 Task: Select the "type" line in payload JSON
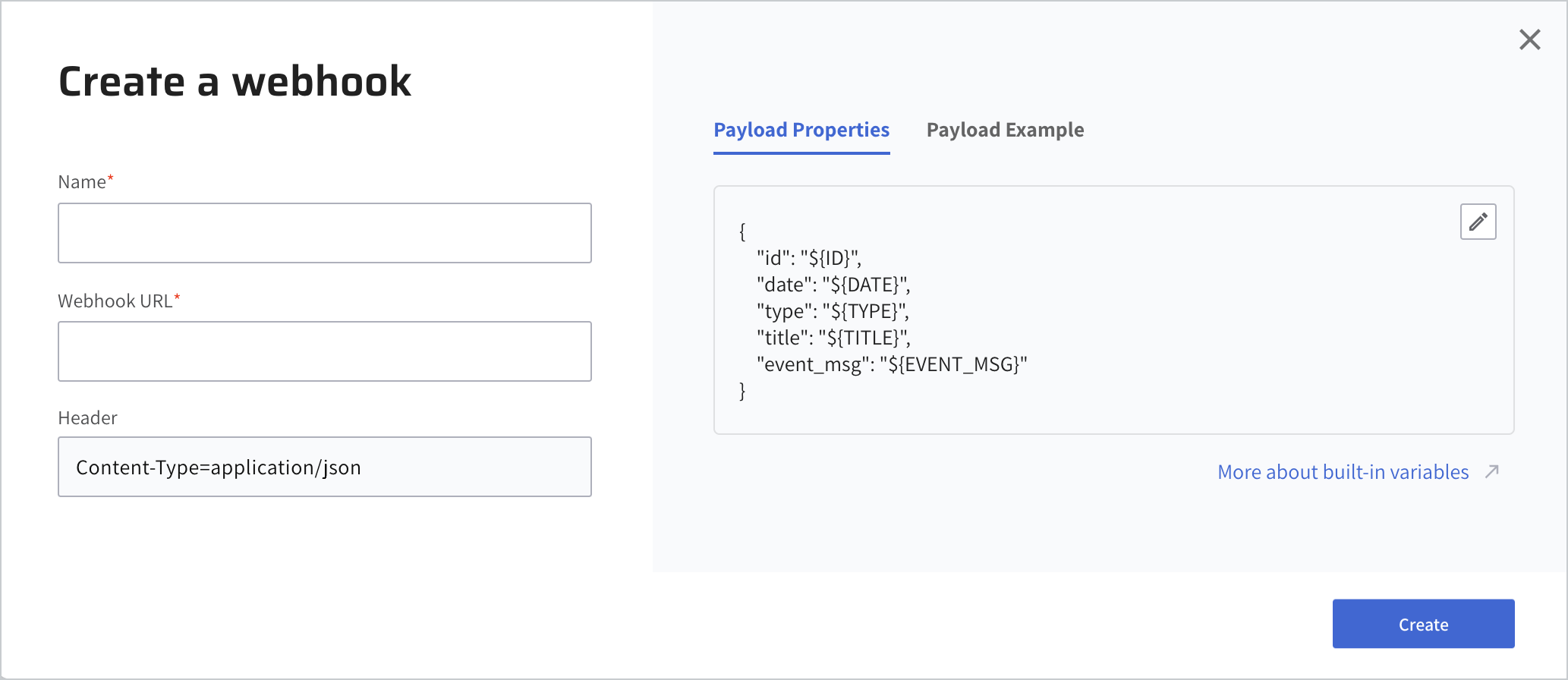coord(833,311)
